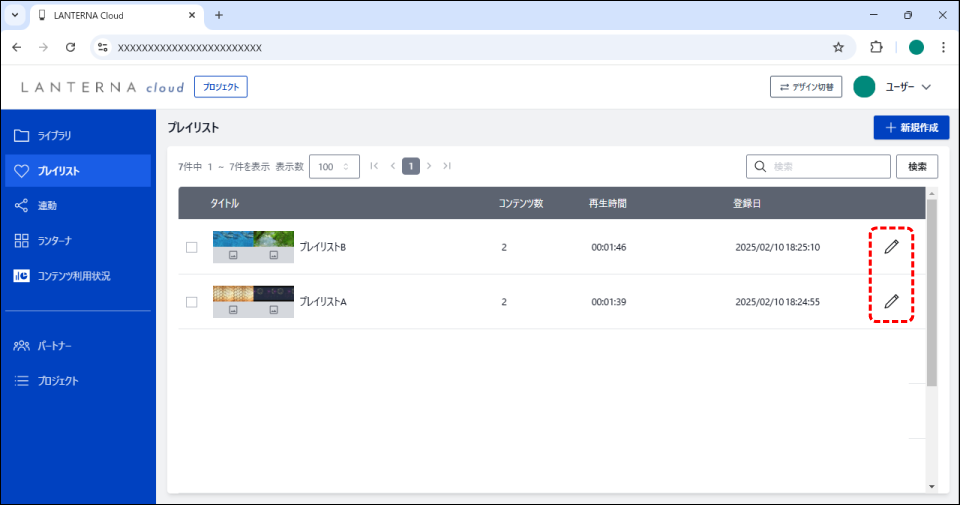Click the playlist list vertical scrollbar
Image resolution: width=960 pixels, height=505 pixels.
[x=932, y=290]
